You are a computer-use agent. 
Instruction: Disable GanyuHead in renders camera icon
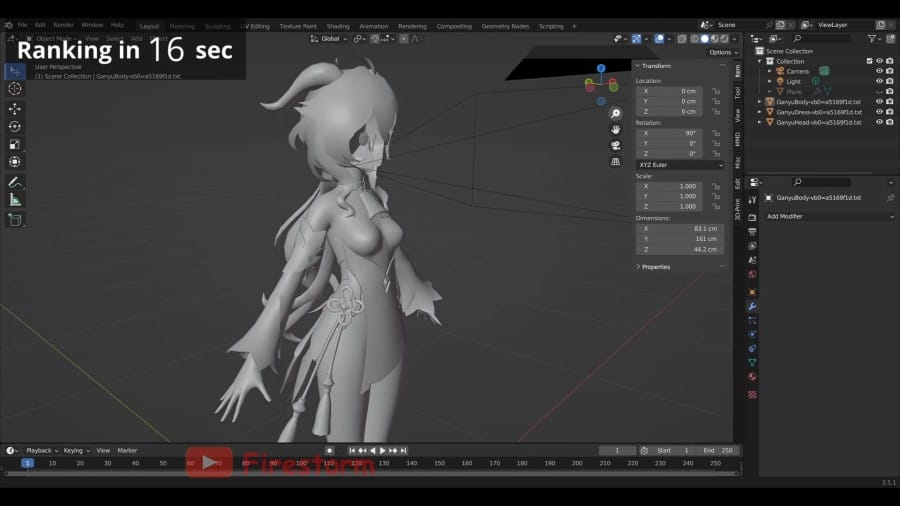pos(890,122)
